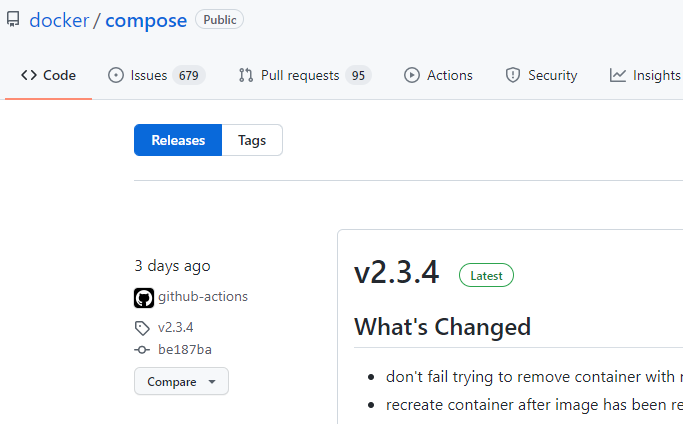Click the Insights graph icon
Screen dimensions: 683x424
click(618, 75)
